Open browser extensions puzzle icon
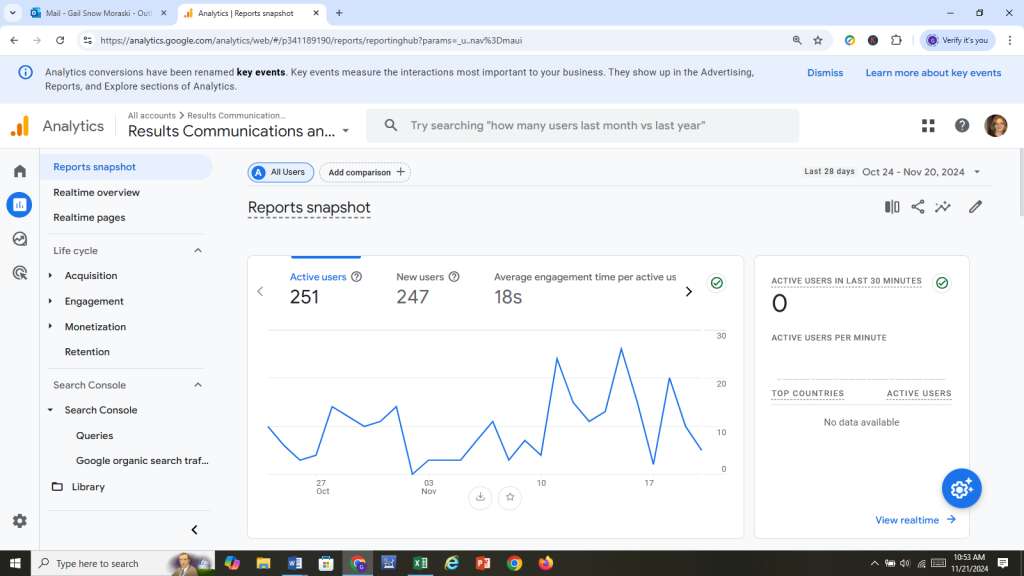The height and width of the screenshot is (576, 1024). click(896, 40)
